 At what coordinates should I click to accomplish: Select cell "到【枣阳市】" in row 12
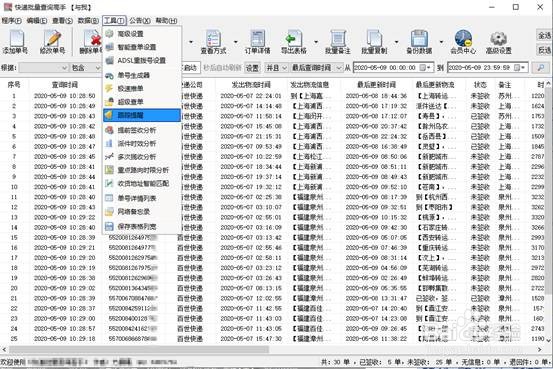click(434, 207)
